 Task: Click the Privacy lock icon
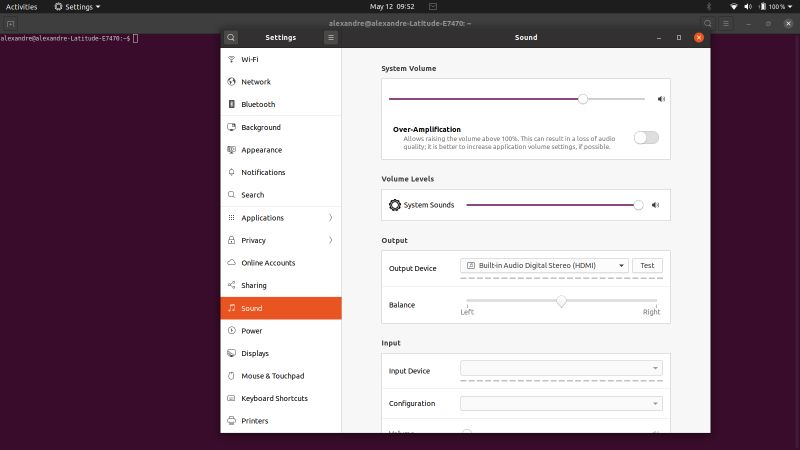232,240
